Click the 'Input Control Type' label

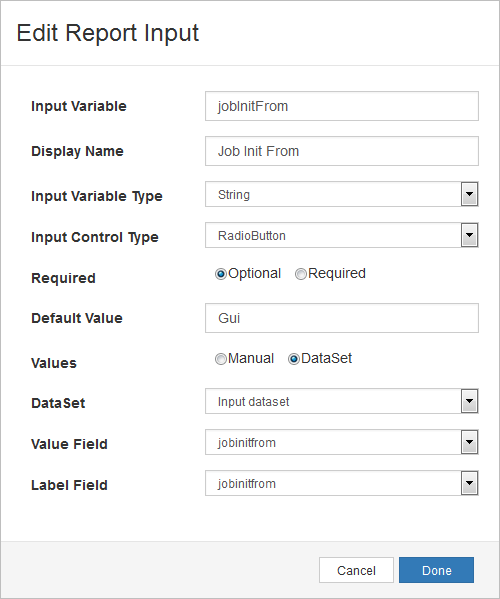[95, 237]
